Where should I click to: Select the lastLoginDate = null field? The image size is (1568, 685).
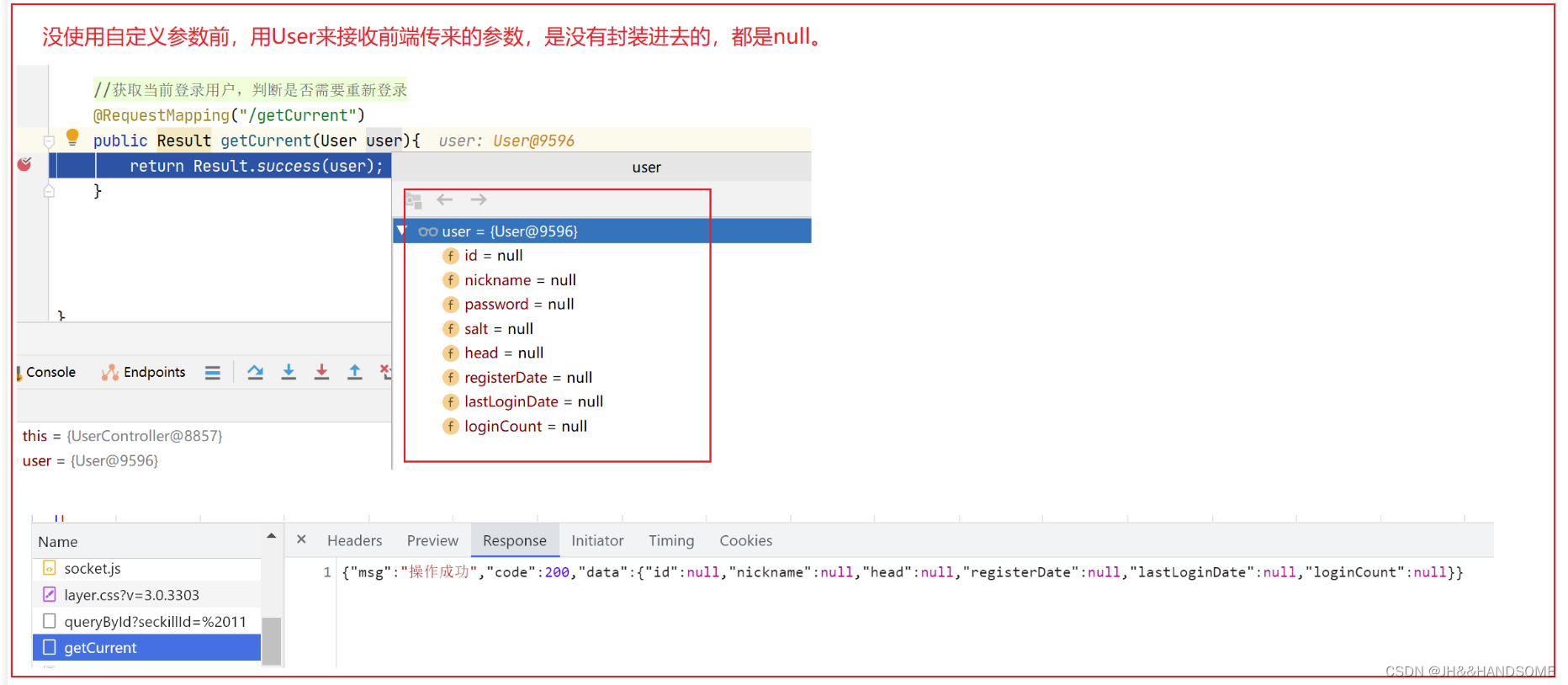point(533,401)
